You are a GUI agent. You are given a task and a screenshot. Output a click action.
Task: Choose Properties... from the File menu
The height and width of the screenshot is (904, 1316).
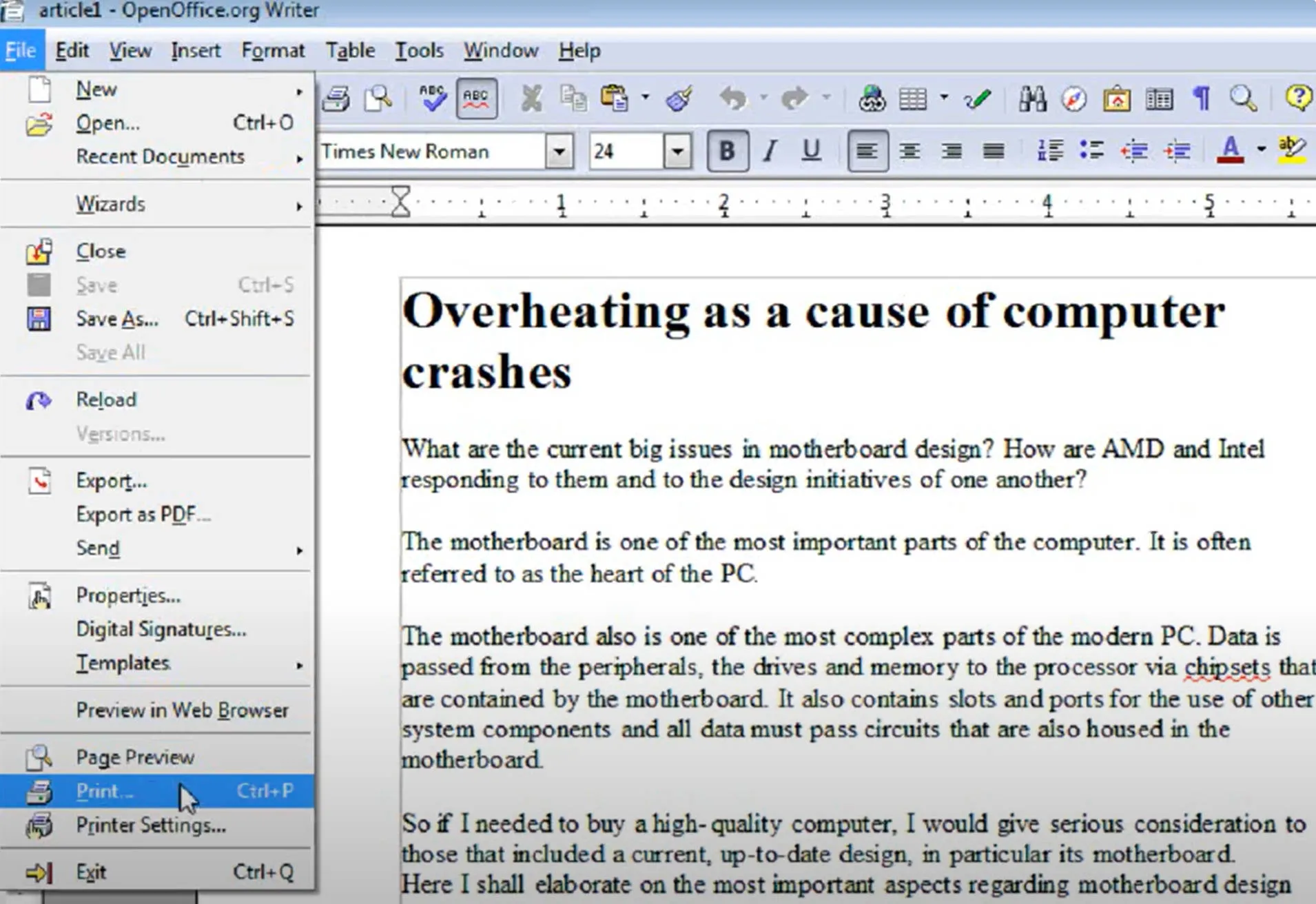pyautogui.click(x=157, y=596)
